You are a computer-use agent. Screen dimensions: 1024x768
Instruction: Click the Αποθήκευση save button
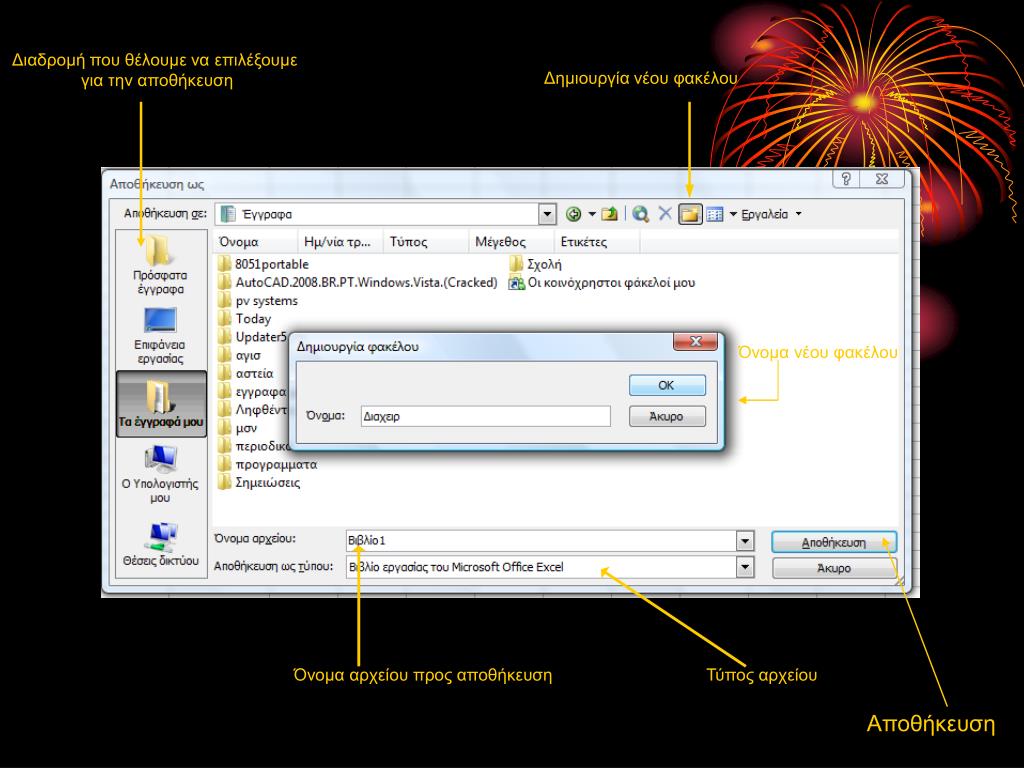[x=834, y=543]
